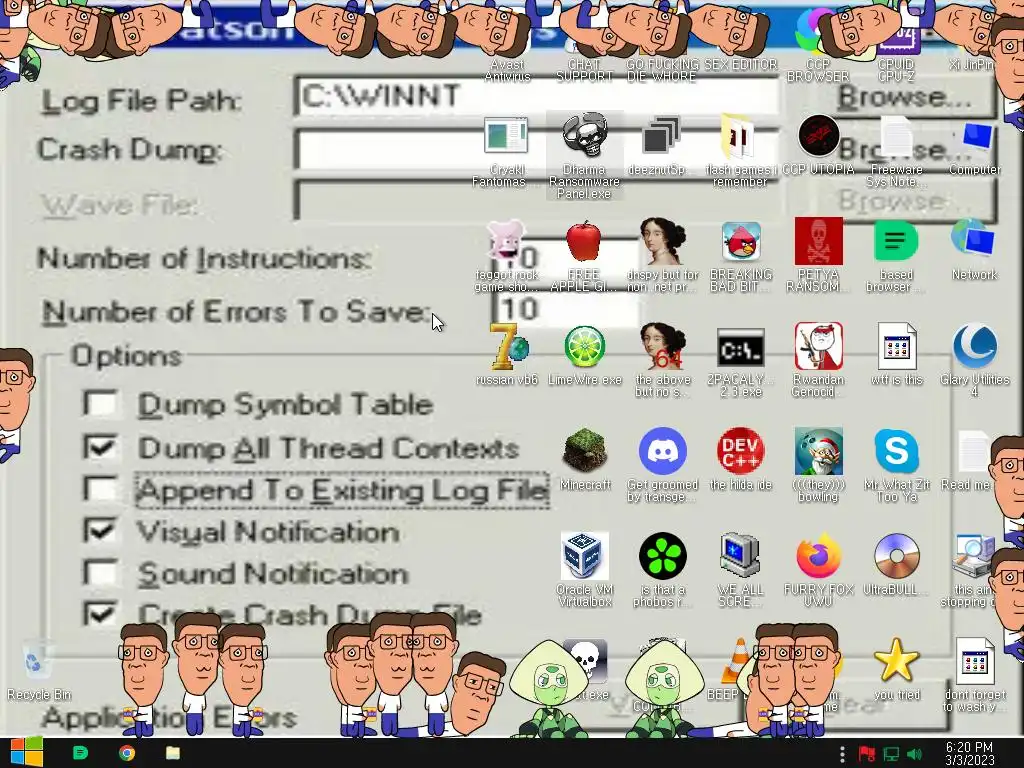Open the Freeware Sys Note document icon
The height and width of the screenshot is (768, 1024).
click(x=896, y=136)
